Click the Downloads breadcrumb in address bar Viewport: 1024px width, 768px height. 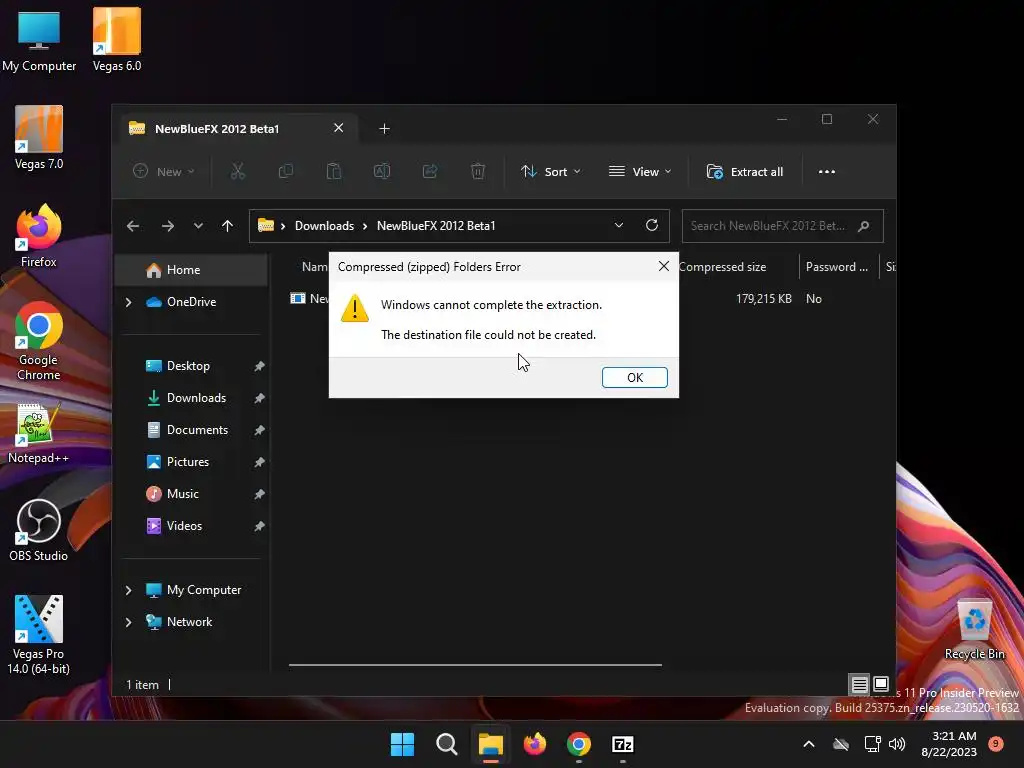(324, 226)
